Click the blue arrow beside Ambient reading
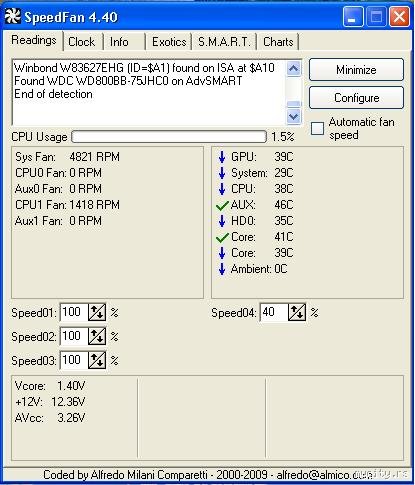Image resolution: width=415 pixels, height=485 pixels. coord(222,269)
